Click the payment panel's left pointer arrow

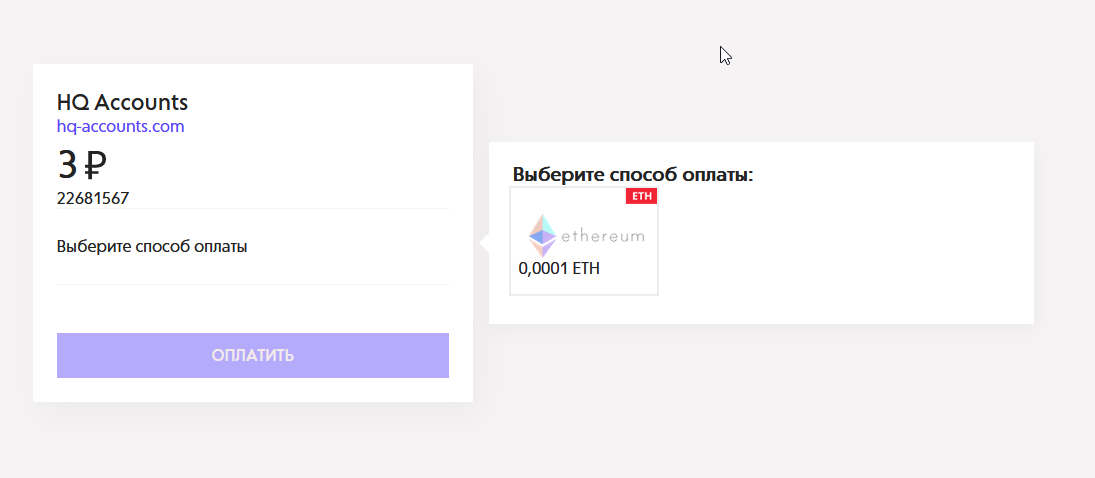(484, 242)
